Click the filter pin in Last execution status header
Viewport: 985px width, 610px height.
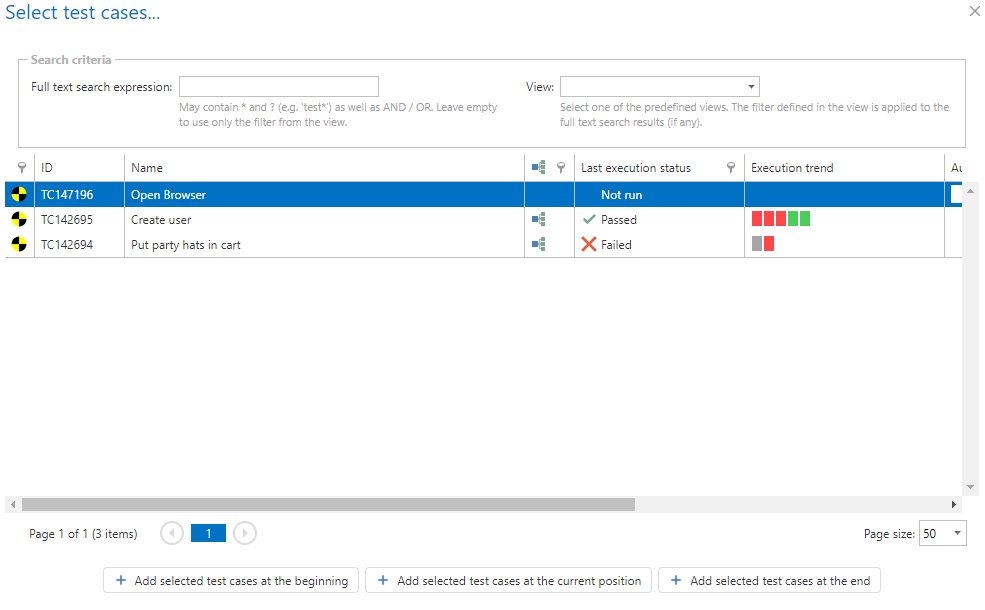(x=731, y=168)
